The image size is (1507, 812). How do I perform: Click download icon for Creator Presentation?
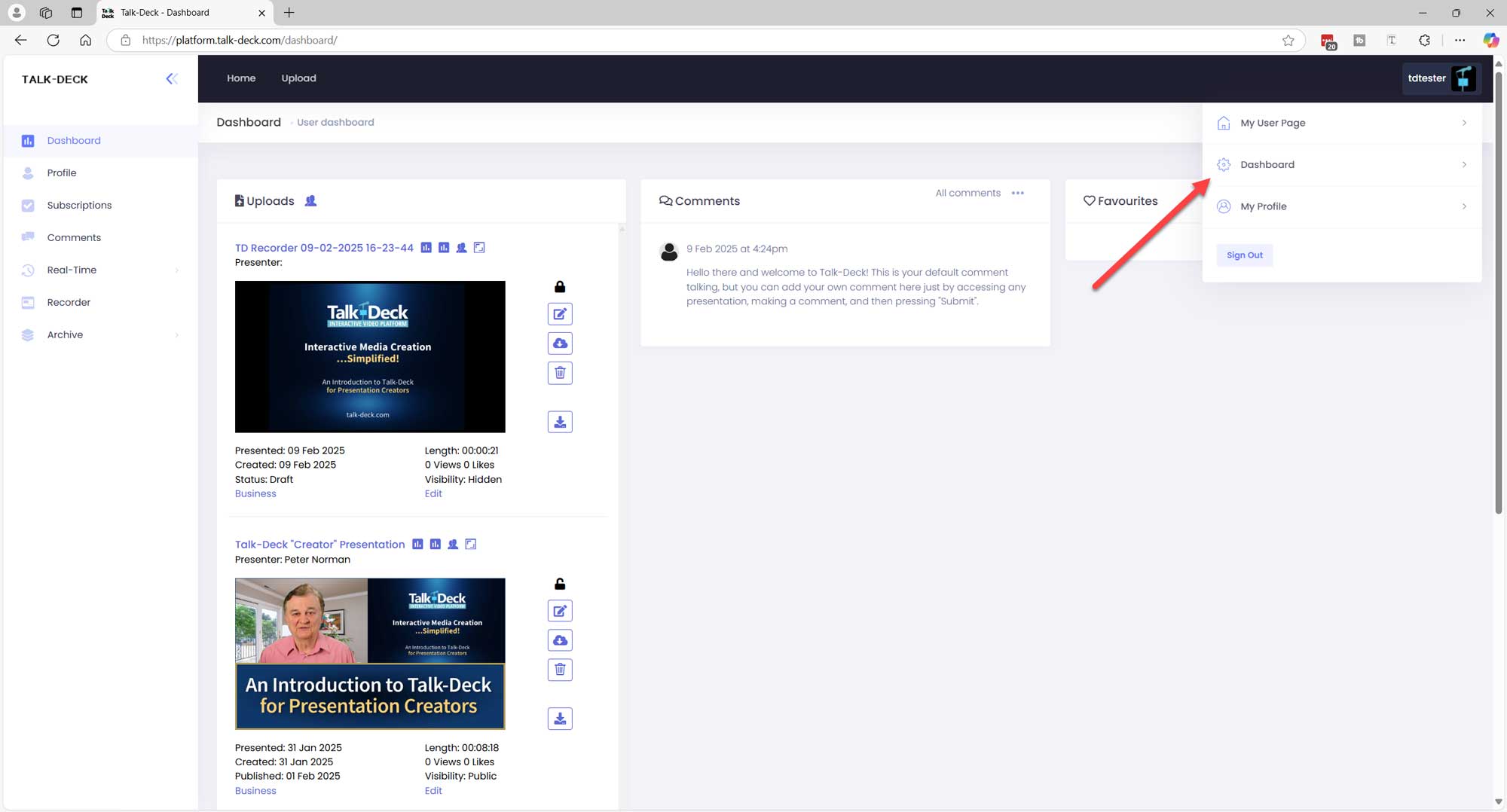coord(559,719)
